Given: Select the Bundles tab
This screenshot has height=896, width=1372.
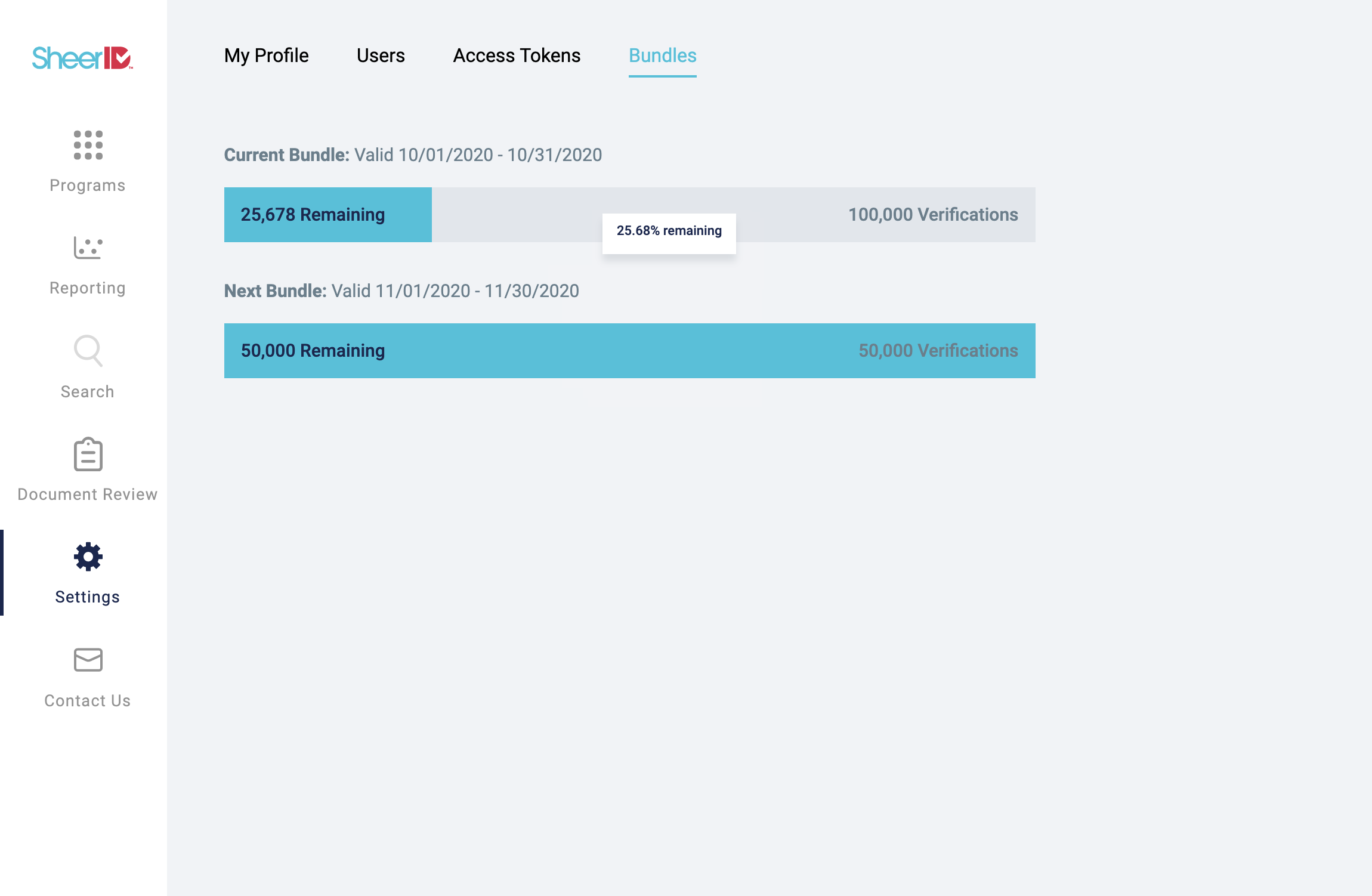Looking at the screenshot, I should (663, 55).
